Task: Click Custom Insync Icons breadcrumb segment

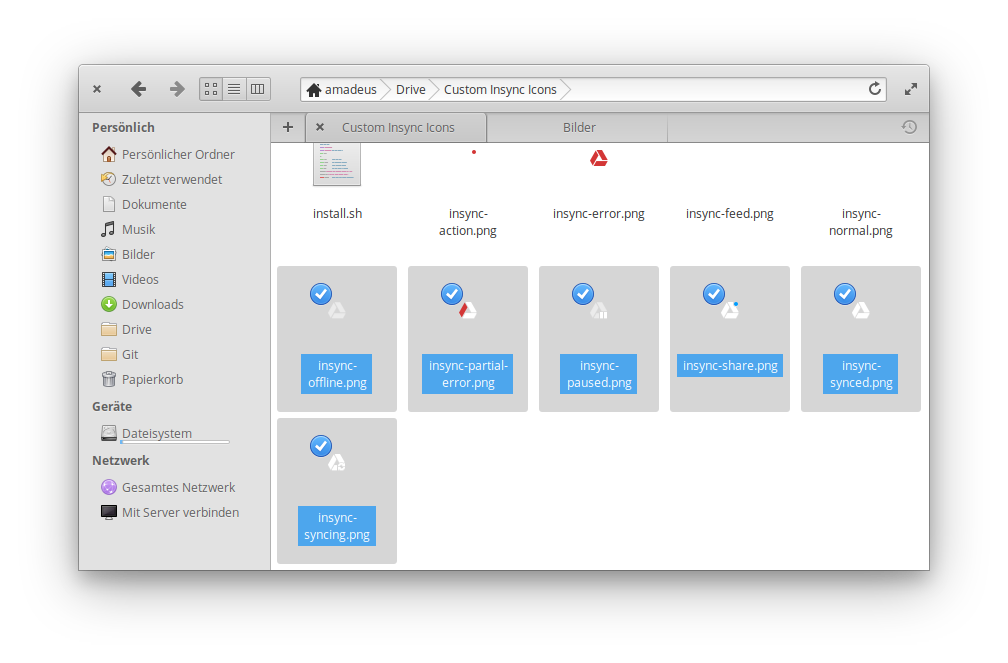Action: [500, 89]
